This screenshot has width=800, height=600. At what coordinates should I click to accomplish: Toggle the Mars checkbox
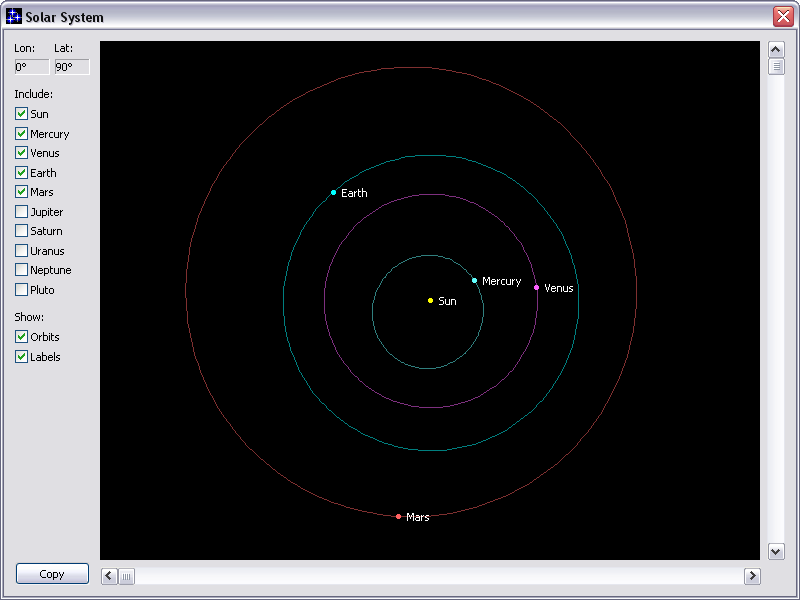[x=21, y=192]
